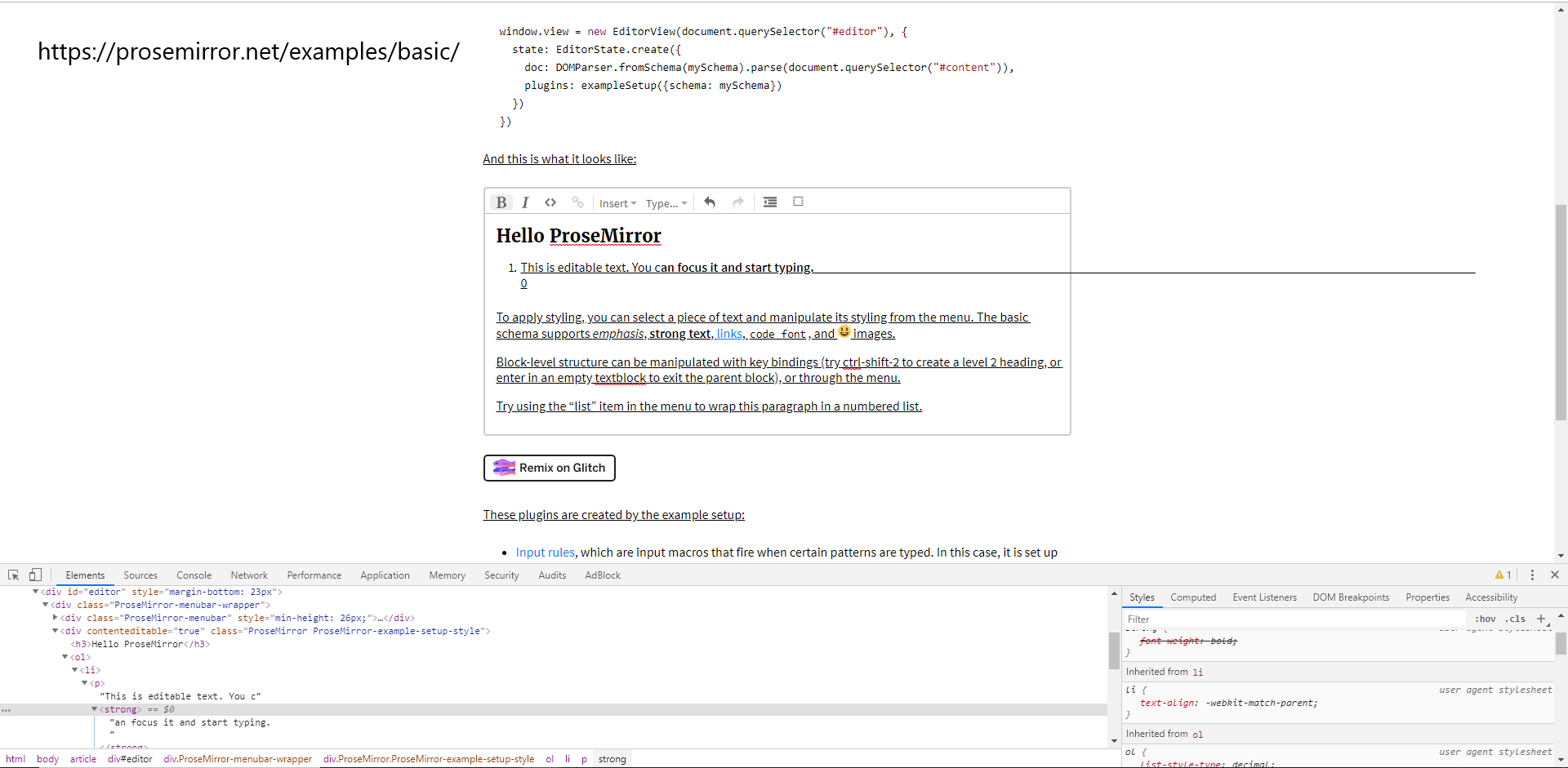Switch to the Elements tab
This screenshot has height=768, width=1568.
[85, 575]
